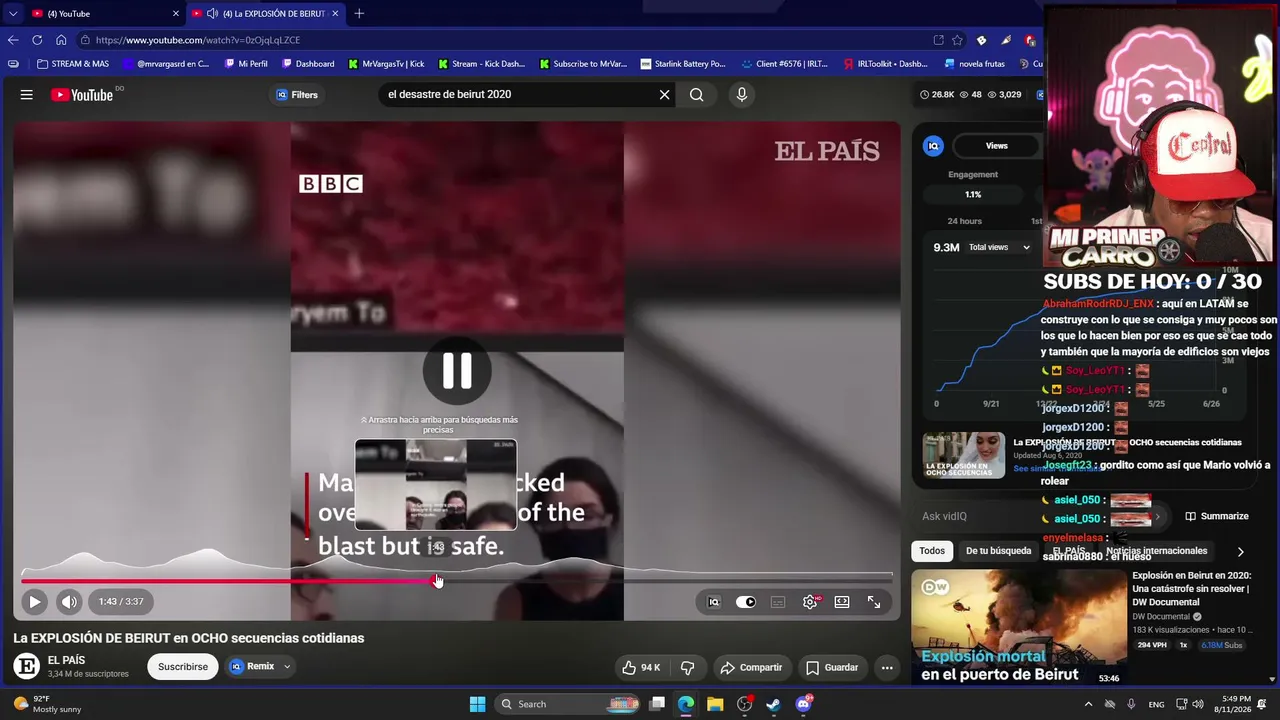Open player settings gear
This screenshot has height=720, width=1280.
click(810, 602)
